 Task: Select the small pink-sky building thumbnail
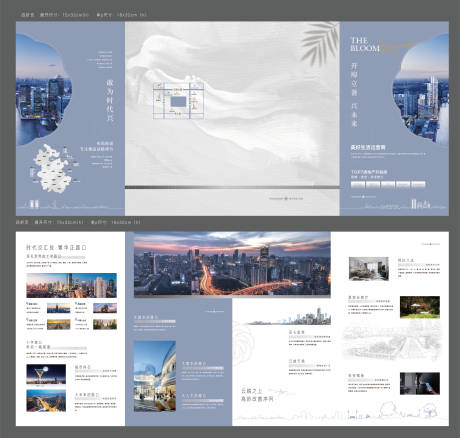105,308
